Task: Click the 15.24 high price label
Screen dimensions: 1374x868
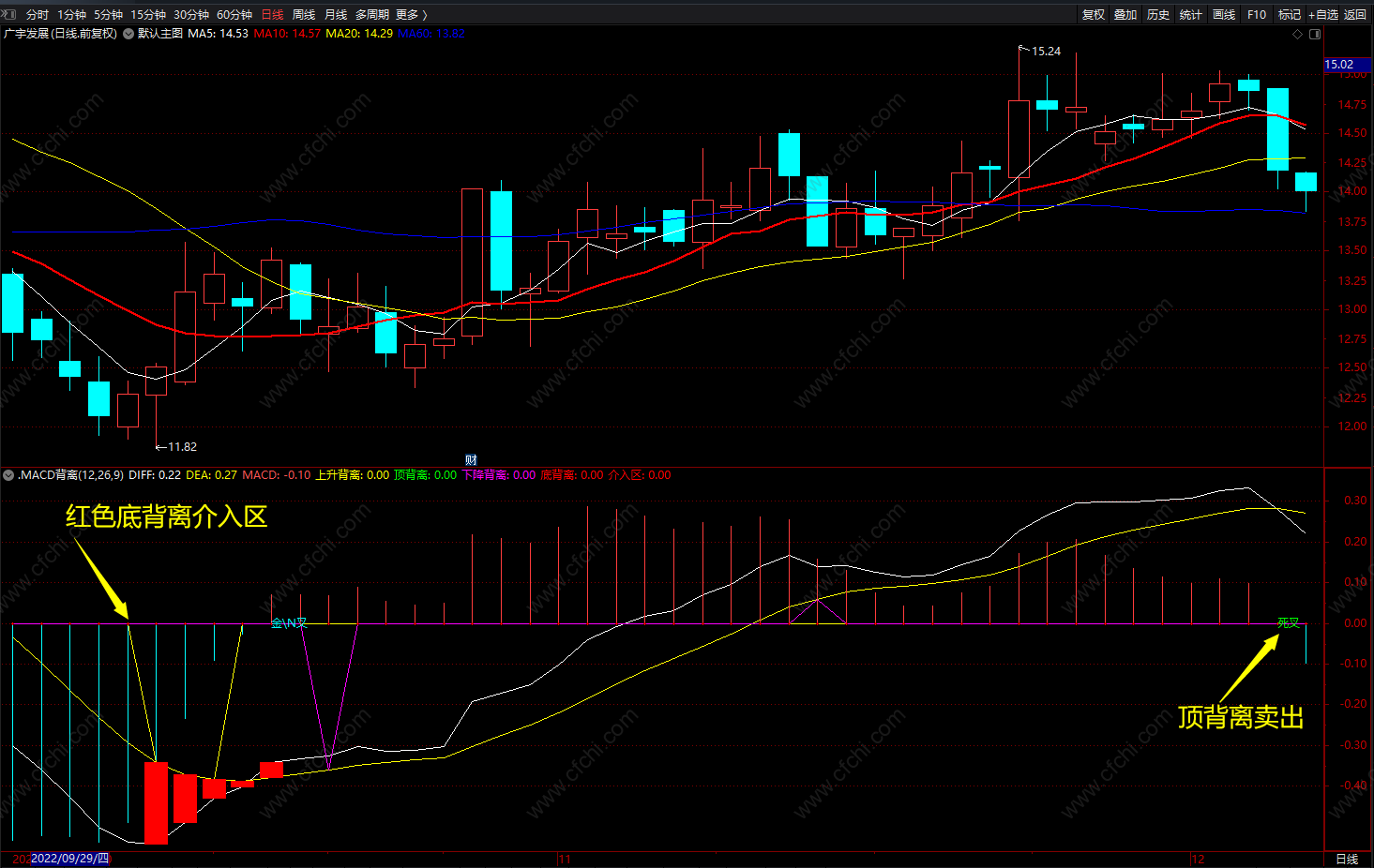Action: click(1047, 52)
